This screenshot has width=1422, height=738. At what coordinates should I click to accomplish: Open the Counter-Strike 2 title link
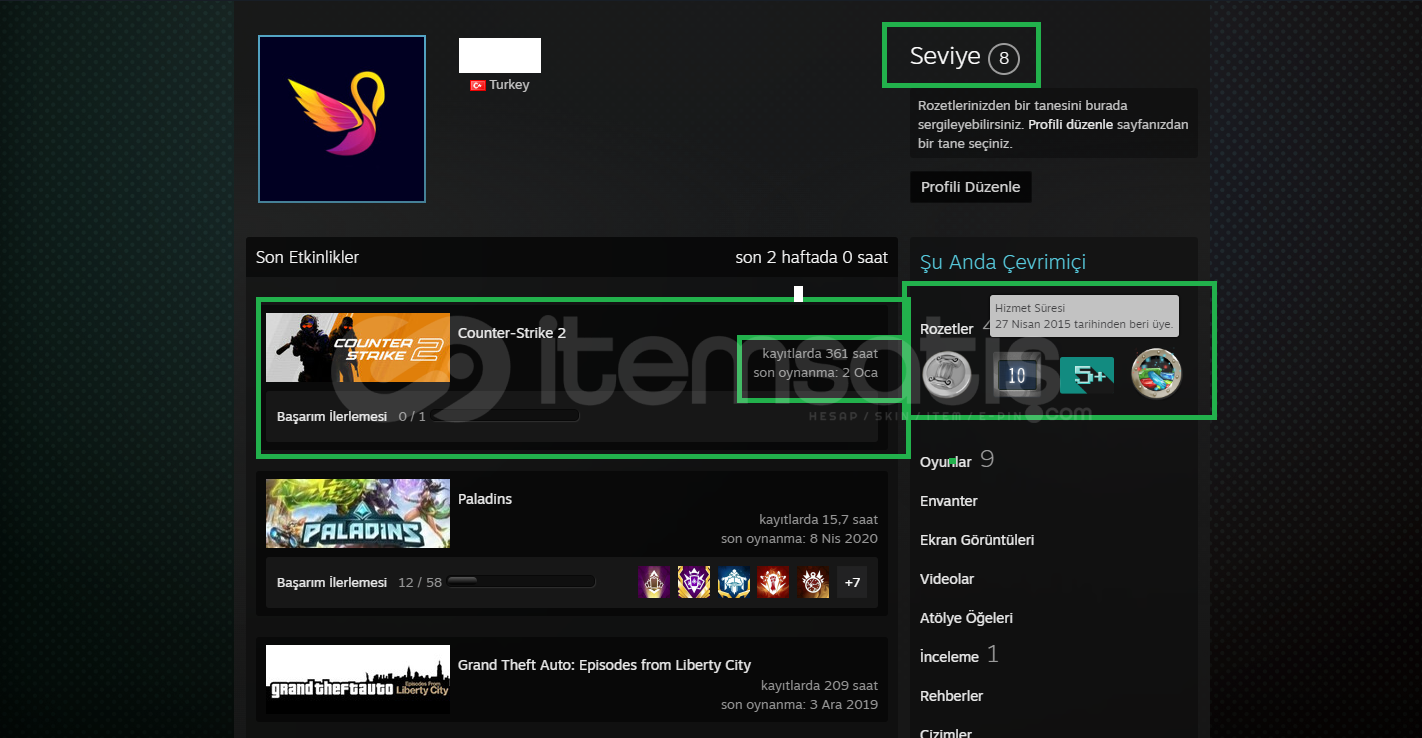[512, 333]
